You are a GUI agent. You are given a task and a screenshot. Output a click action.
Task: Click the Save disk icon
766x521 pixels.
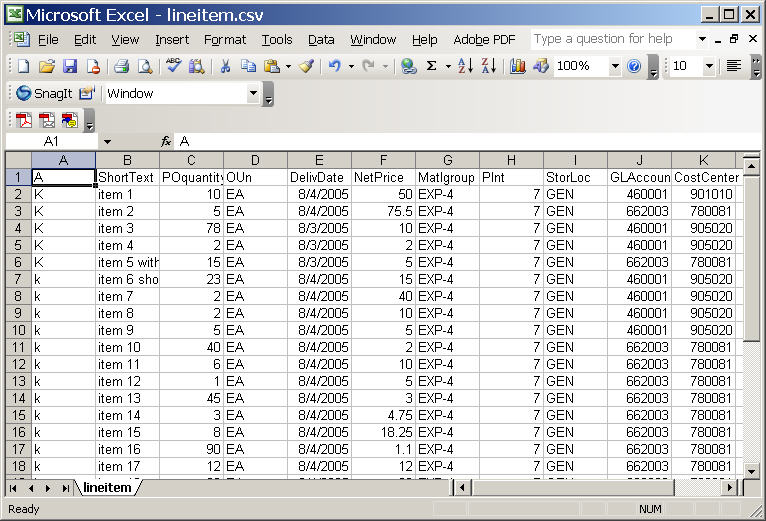tap(70, 66)
